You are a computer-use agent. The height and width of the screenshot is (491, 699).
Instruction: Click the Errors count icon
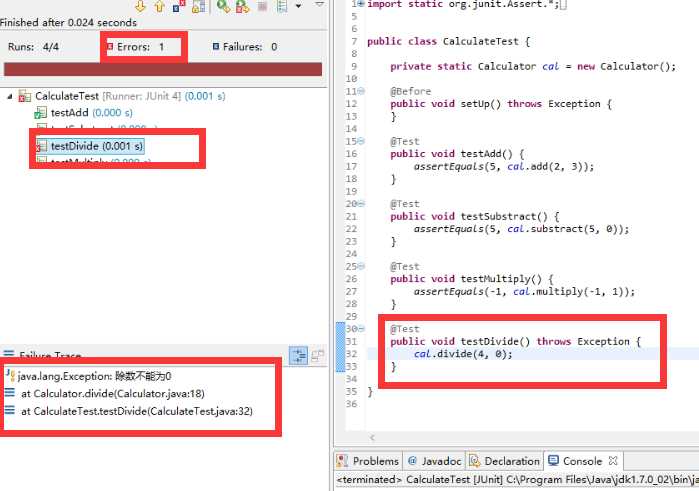110,46
